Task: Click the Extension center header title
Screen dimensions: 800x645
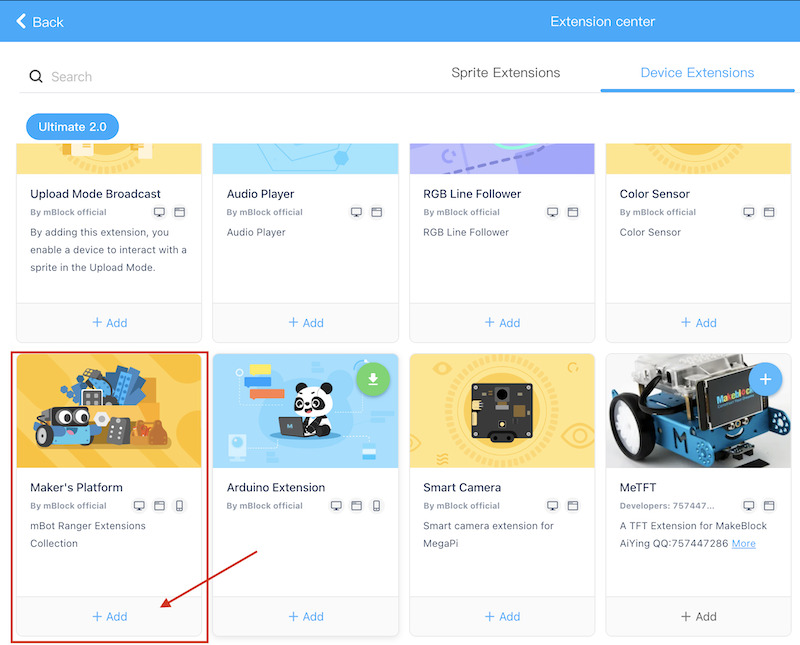Action: (x=603, y=21)
